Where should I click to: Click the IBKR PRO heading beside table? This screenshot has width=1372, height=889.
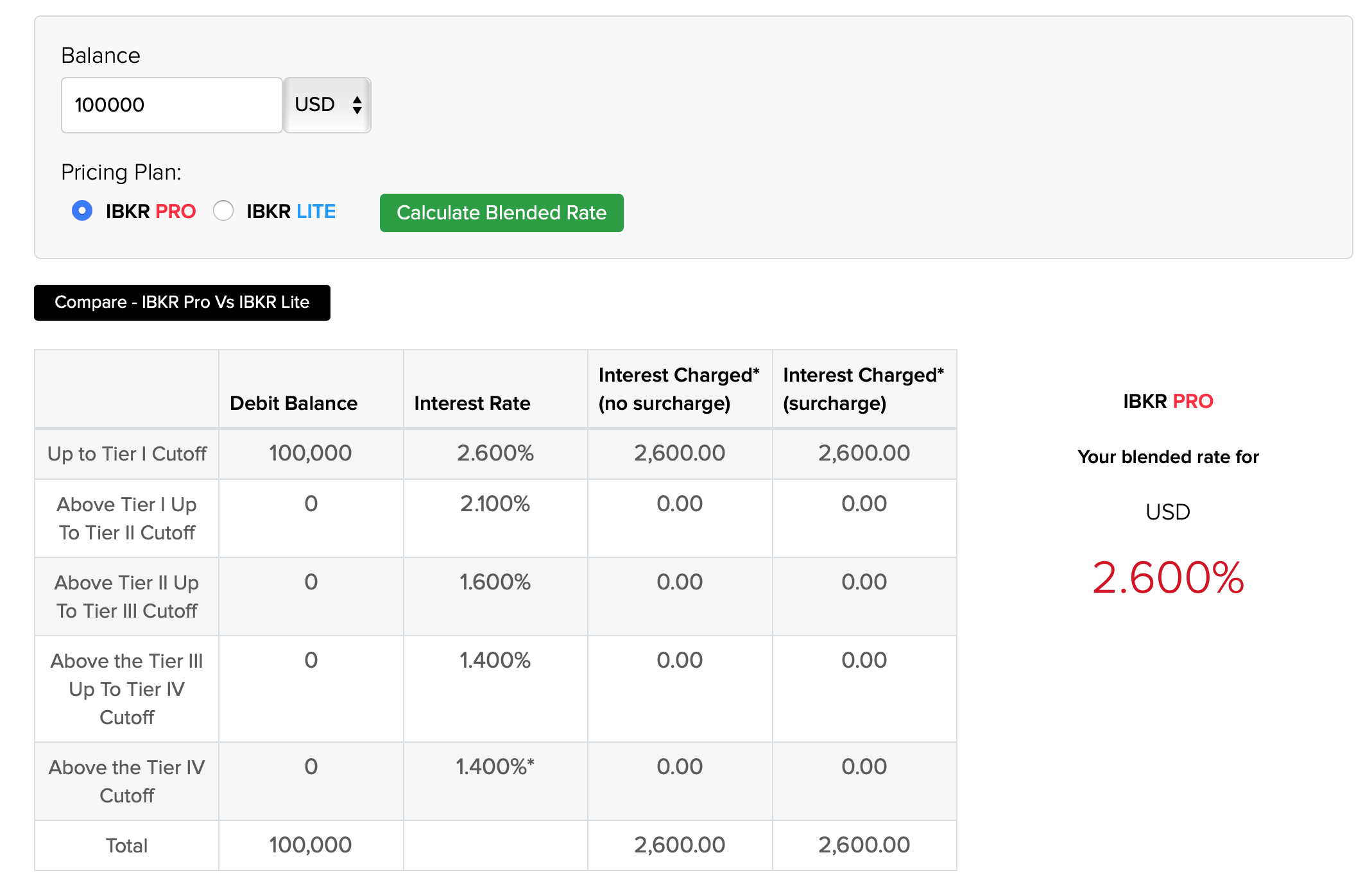(x=1168, y=402)
